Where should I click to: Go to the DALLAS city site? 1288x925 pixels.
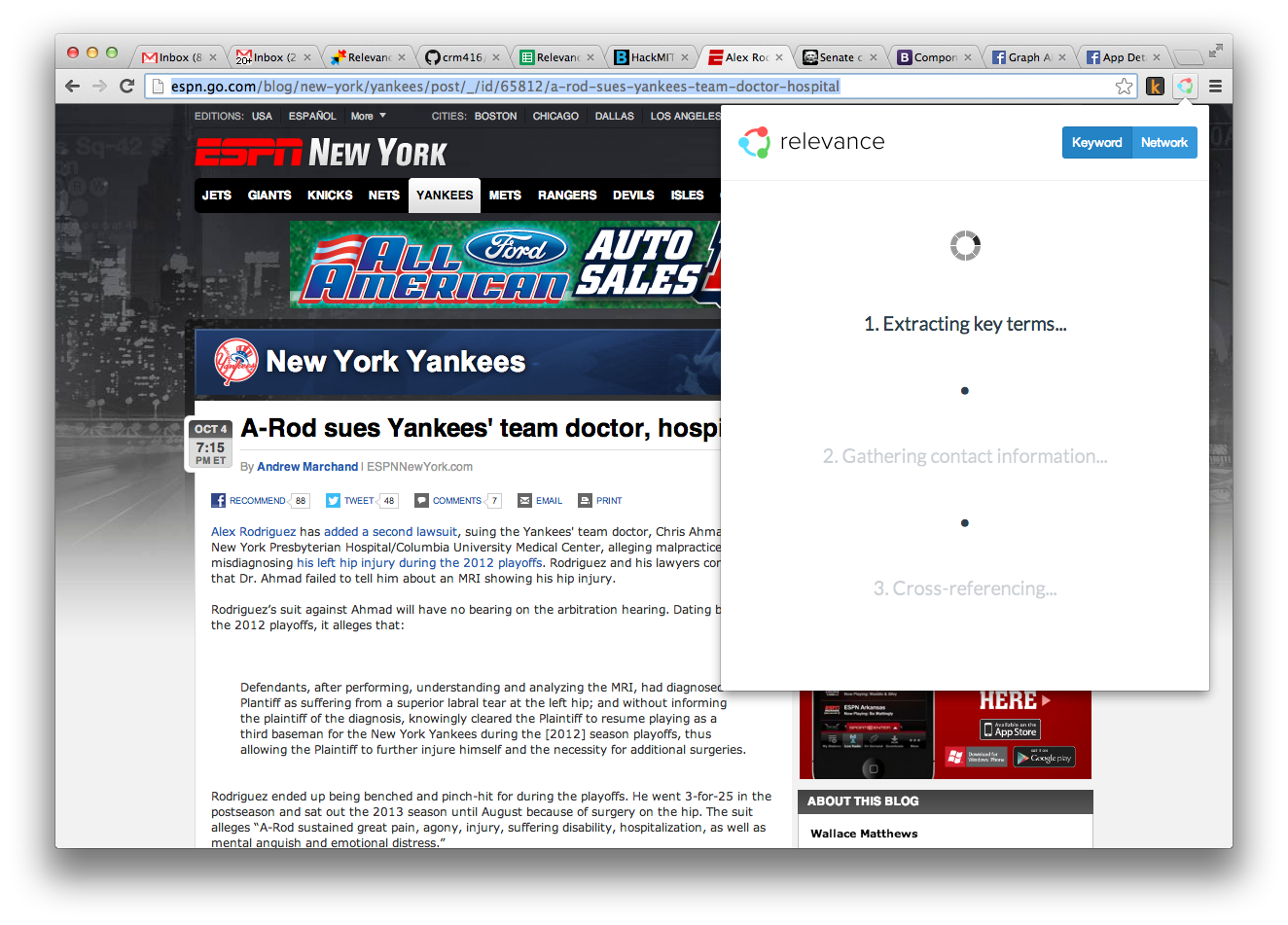(x=615, y=116)
